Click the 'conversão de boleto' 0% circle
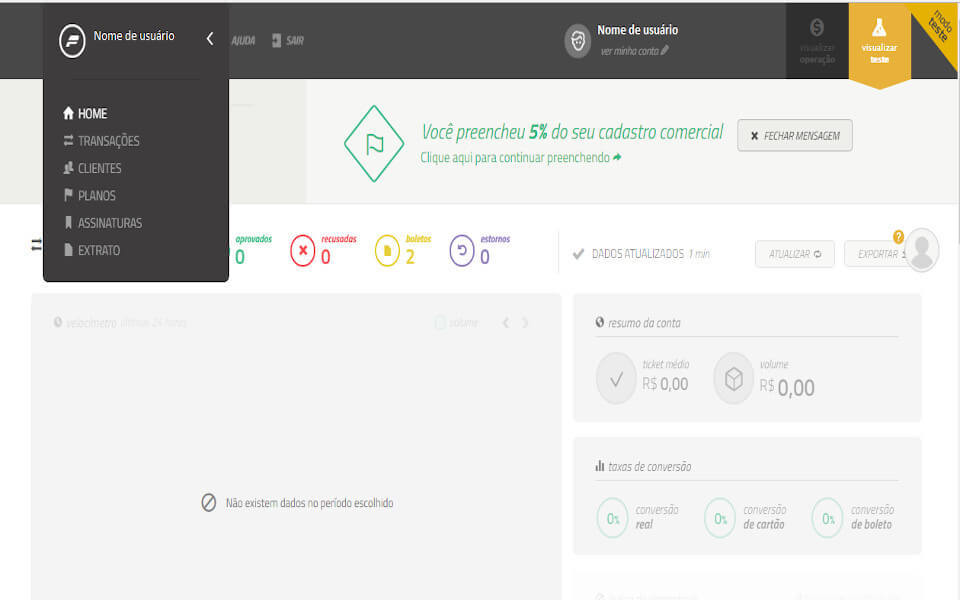 pyautogui.click(x=828, y=518)
